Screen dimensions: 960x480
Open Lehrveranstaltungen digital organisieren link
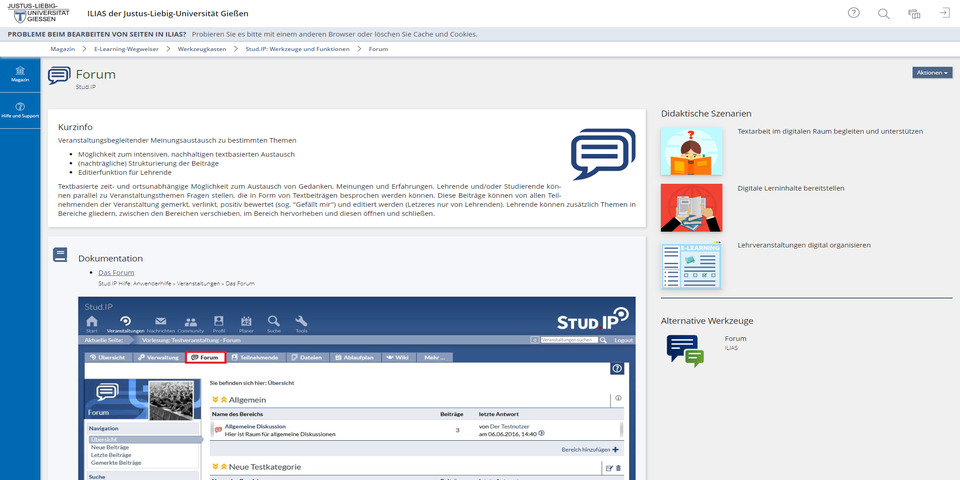click(804, 245)
